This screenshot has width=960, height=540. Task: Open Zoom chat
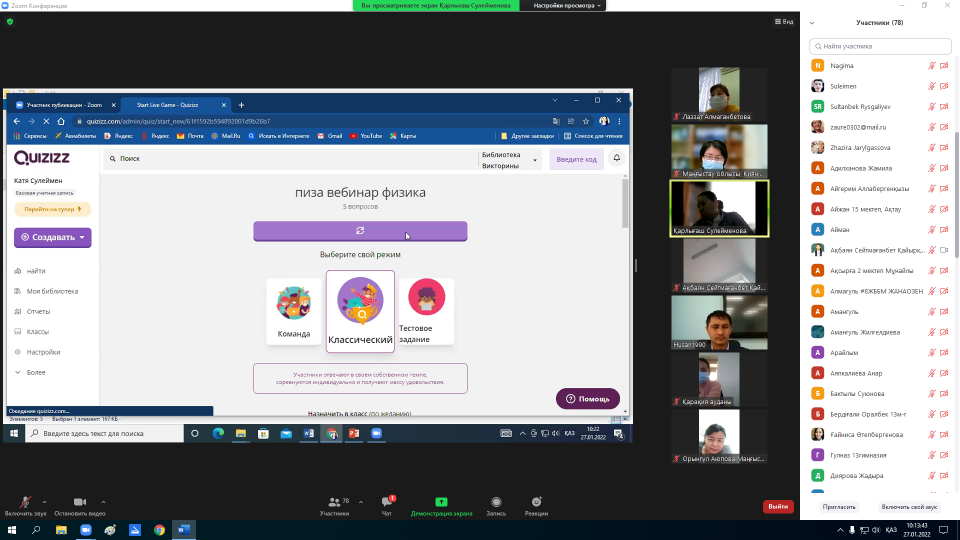[387, 506]
